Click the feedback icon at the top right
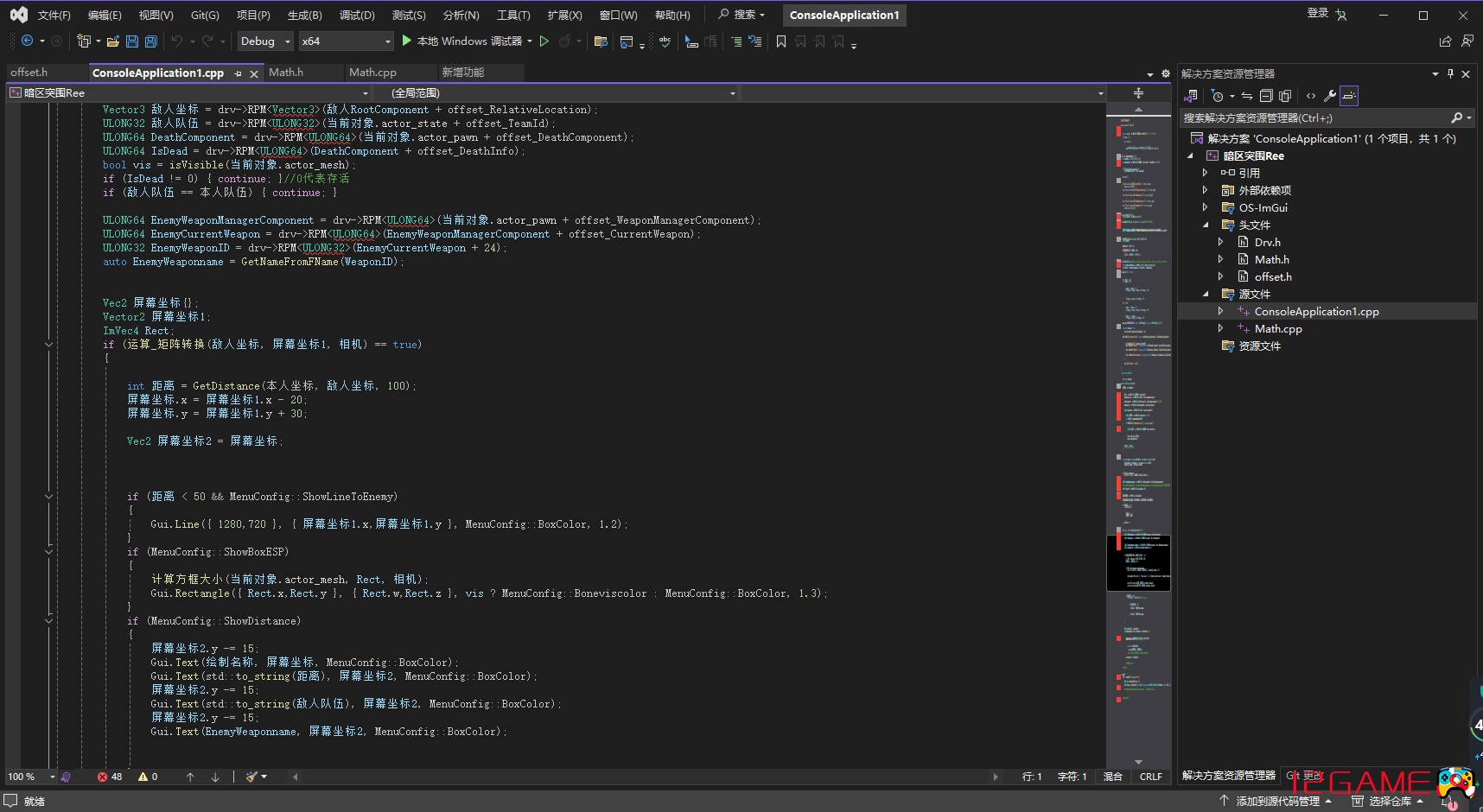Screen dimensions: 1483x812 [1467, 41]
